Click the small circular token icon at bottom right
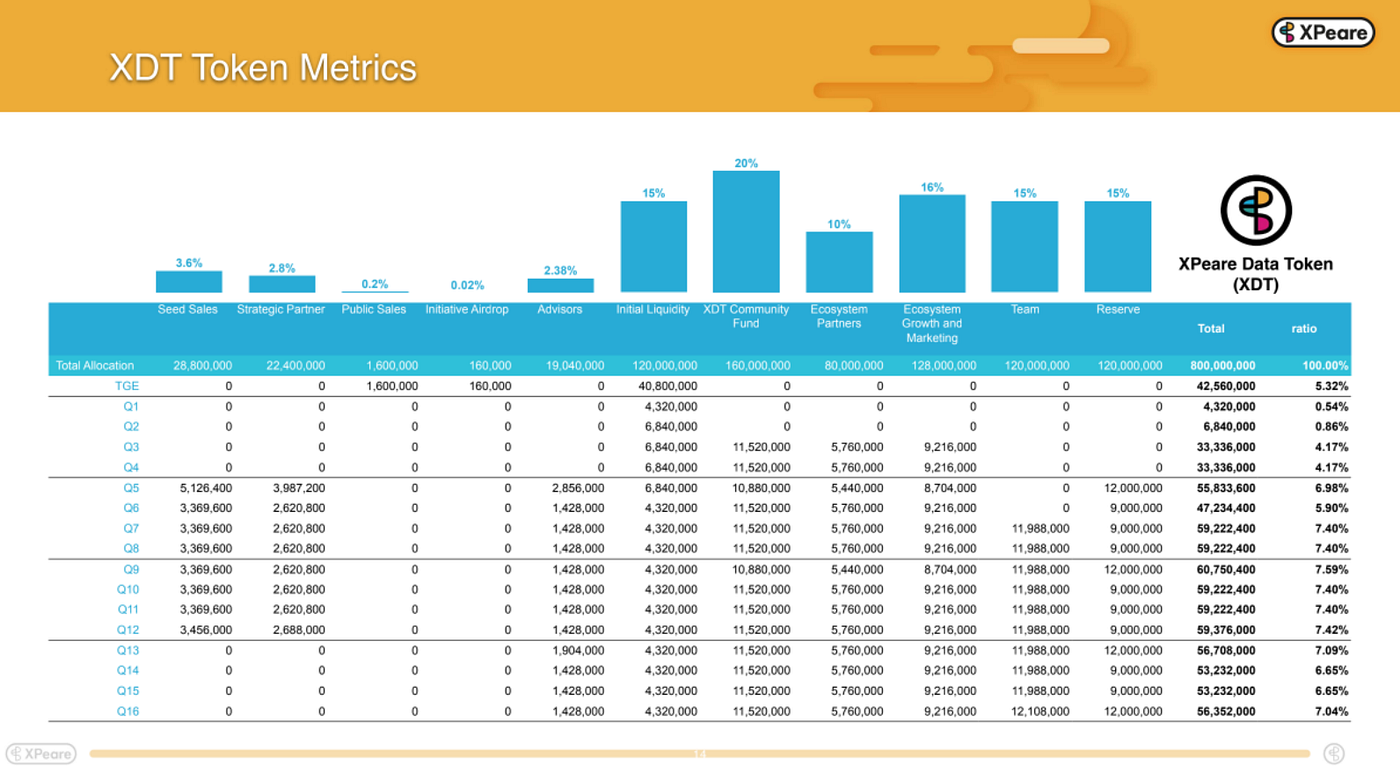 click(x=1333, y=753)
